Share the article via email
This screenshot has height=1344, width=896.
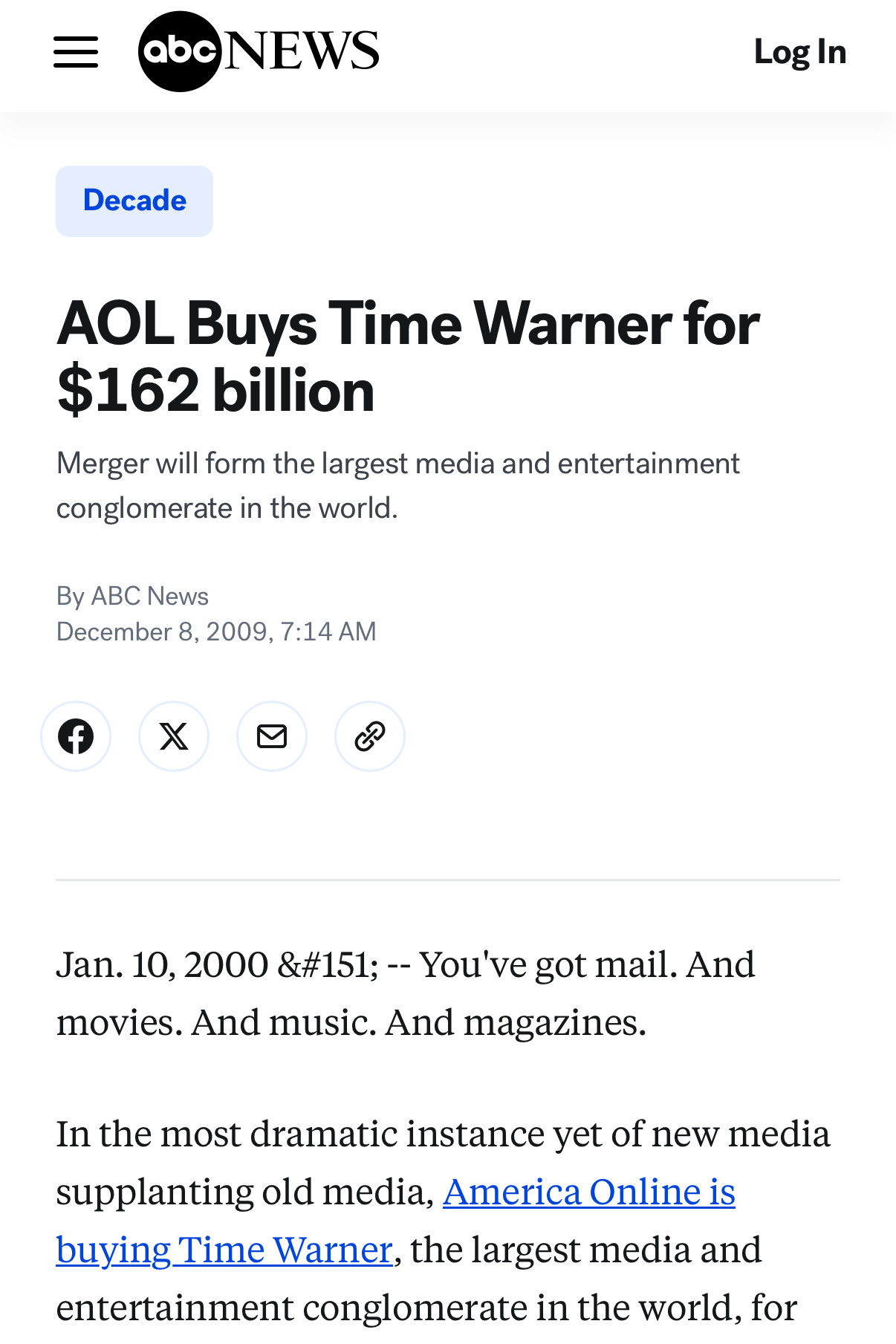[x=272, y=736]
